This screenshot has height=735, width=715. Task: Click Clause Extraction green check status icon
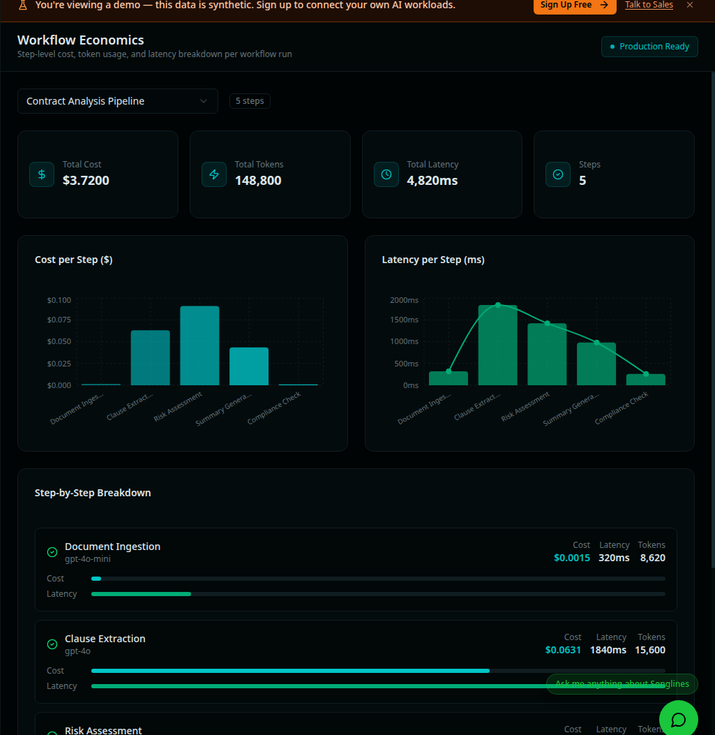coord(52,644)
